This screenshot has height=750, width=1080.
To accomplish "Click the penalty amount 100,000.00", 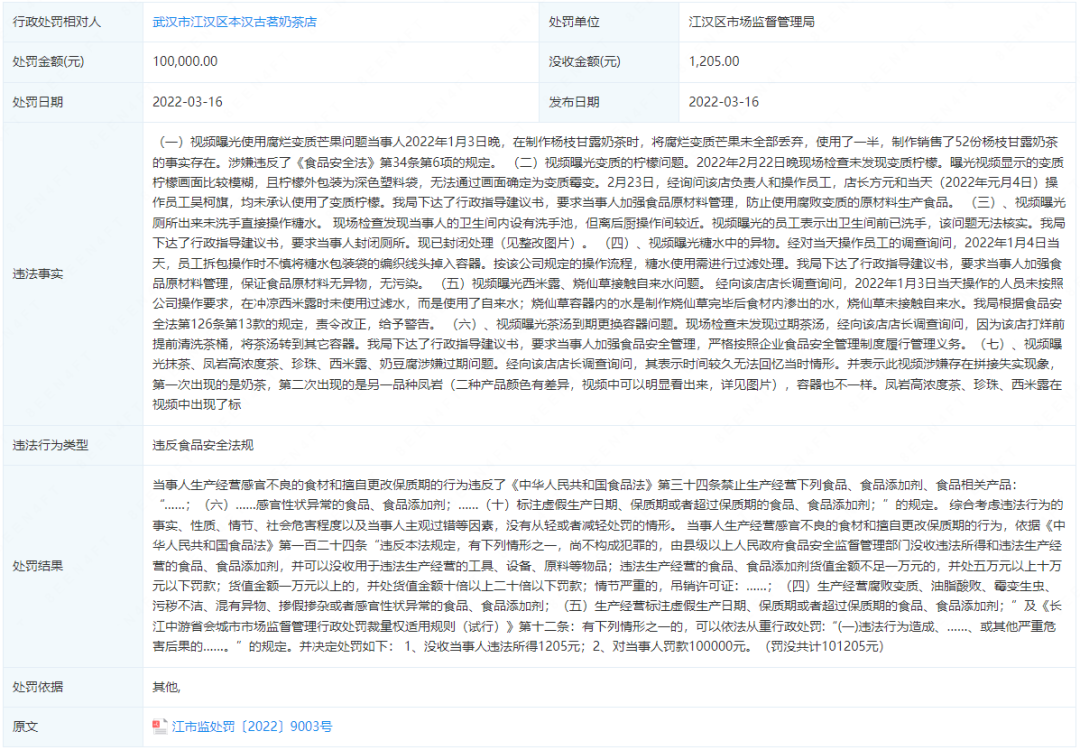I will click(187, 61).
